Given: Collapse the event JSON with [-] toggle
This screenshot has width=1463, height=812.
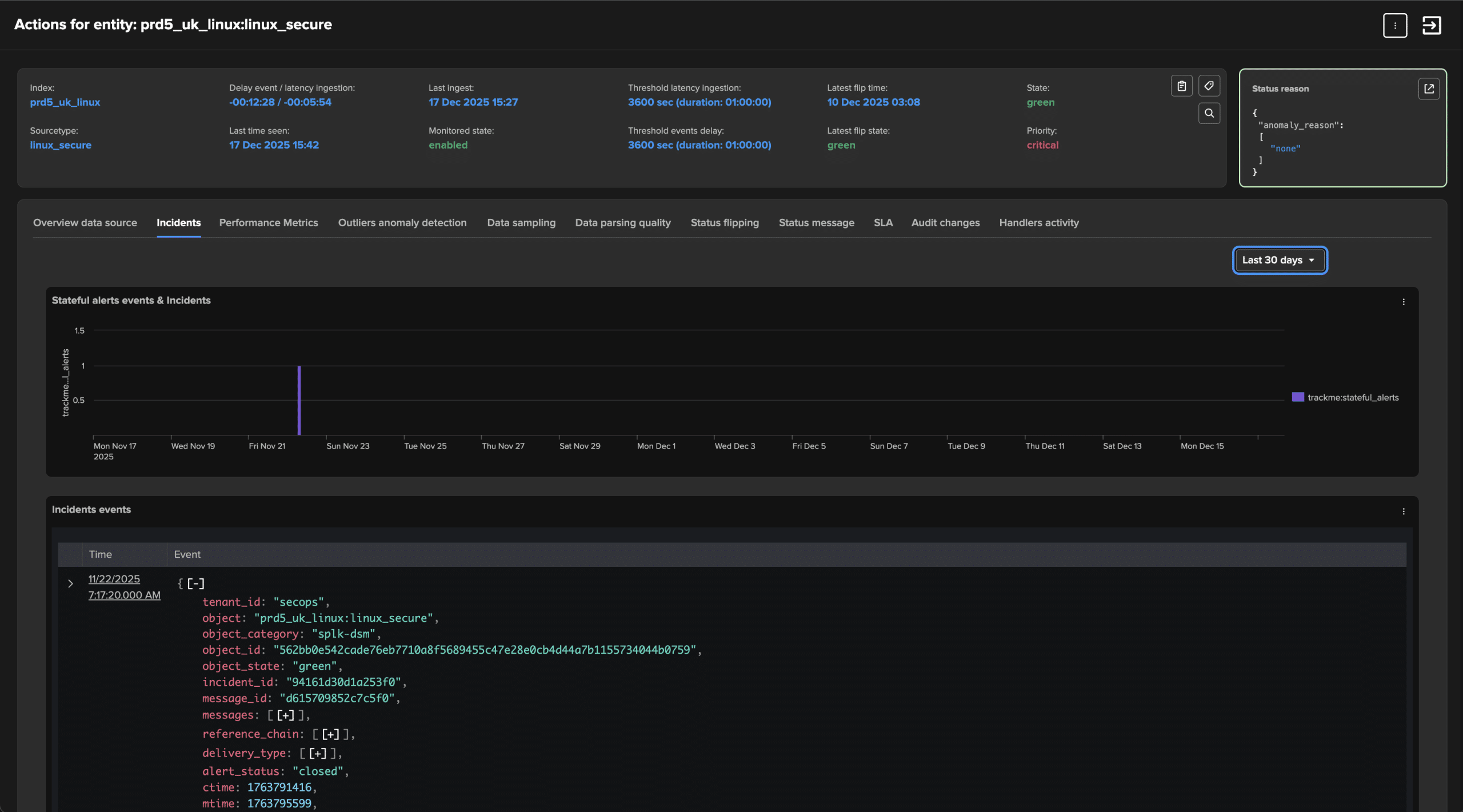Looking at the screenshot, I should coord(195,583).
